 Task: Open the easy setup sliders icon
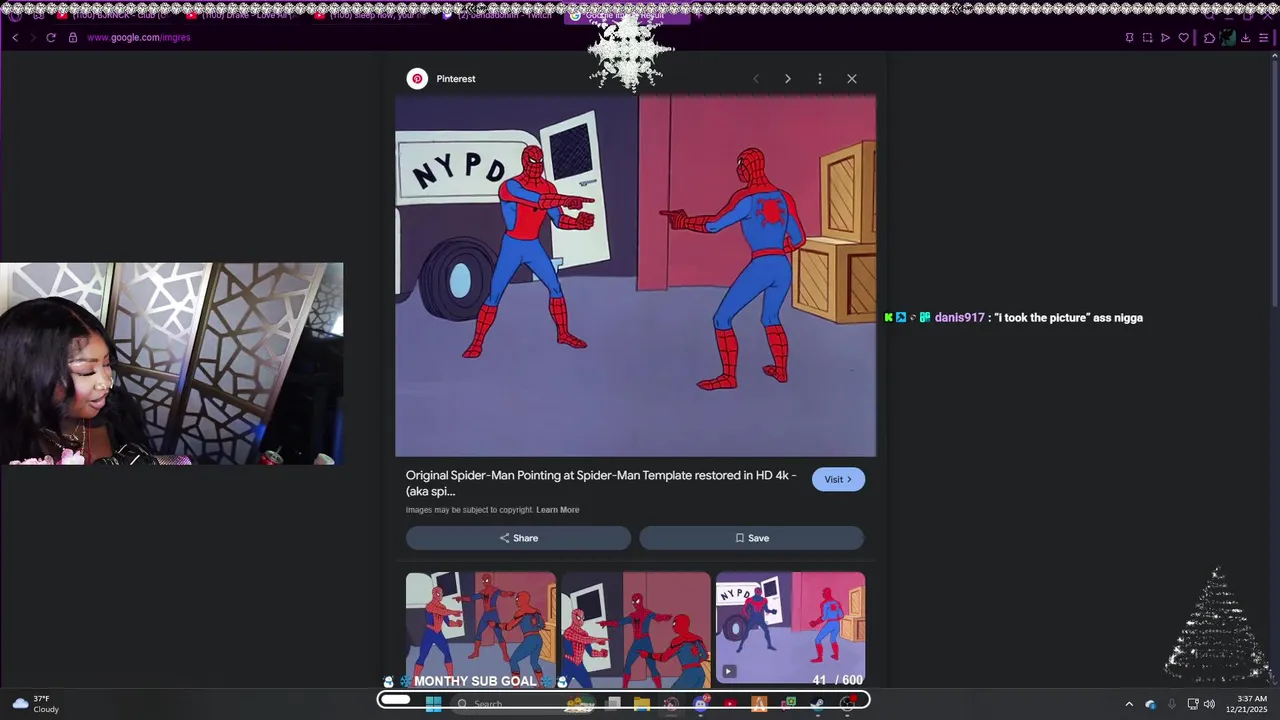pos(1264,38)
